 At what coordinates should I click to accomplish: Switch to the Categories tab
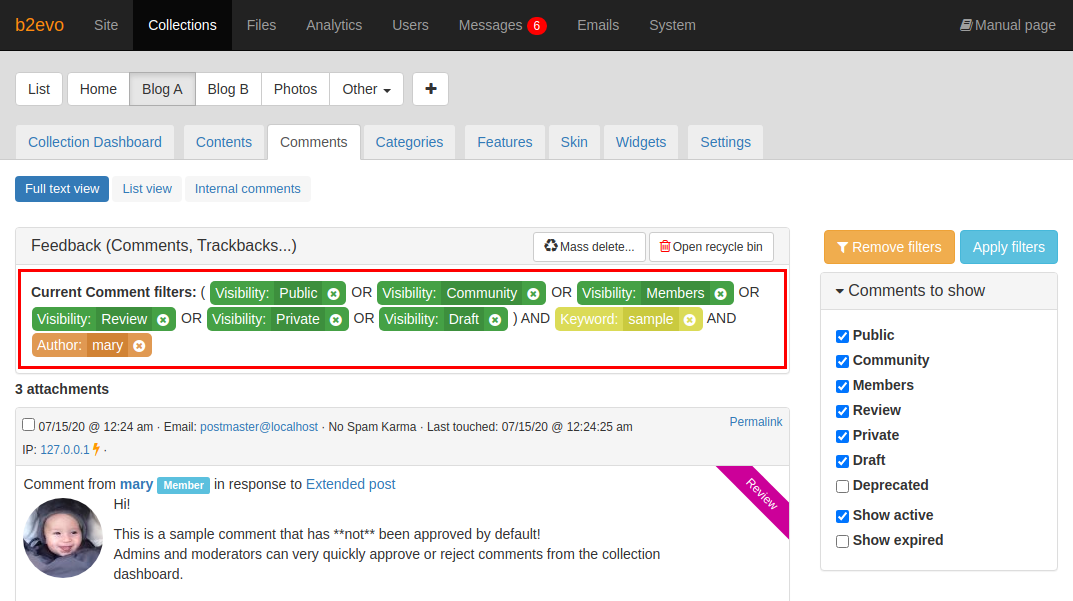[409, 142]
